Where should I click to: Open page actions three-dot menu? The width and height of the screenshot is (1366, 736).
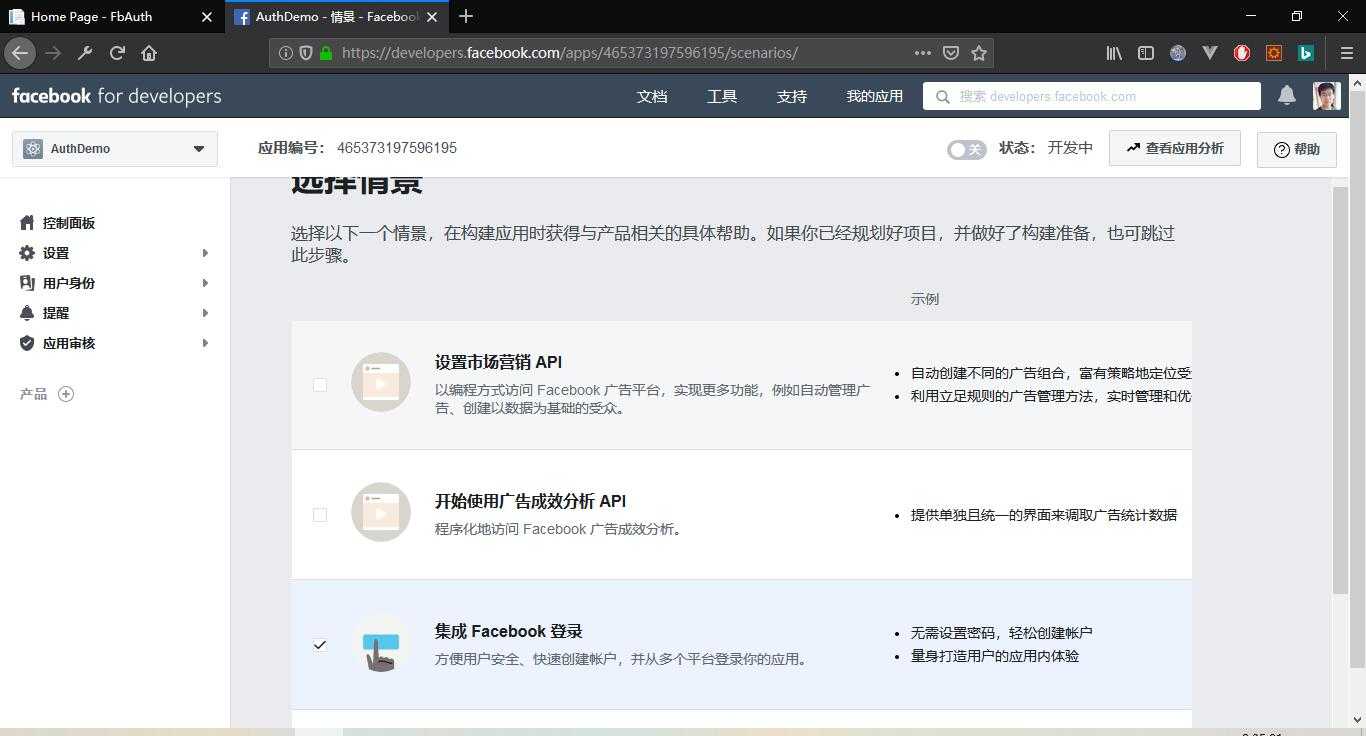click(923, 53)
